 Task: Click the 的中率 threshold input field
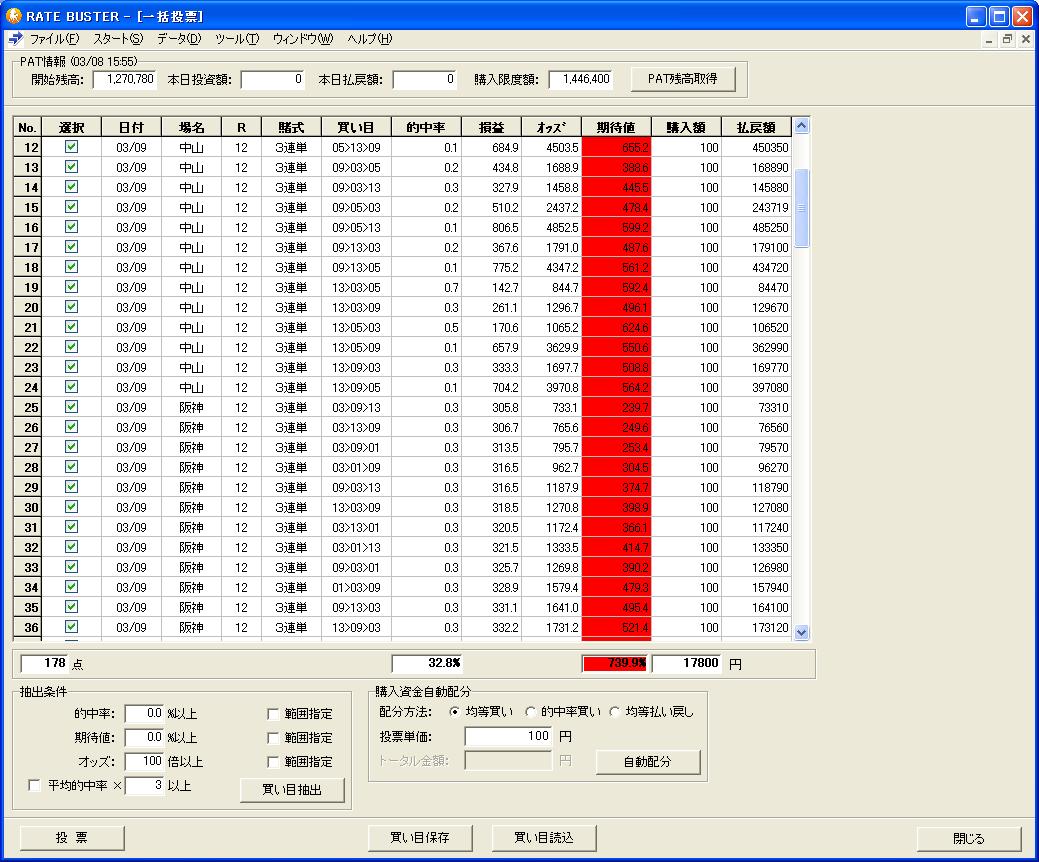(144, 714)
